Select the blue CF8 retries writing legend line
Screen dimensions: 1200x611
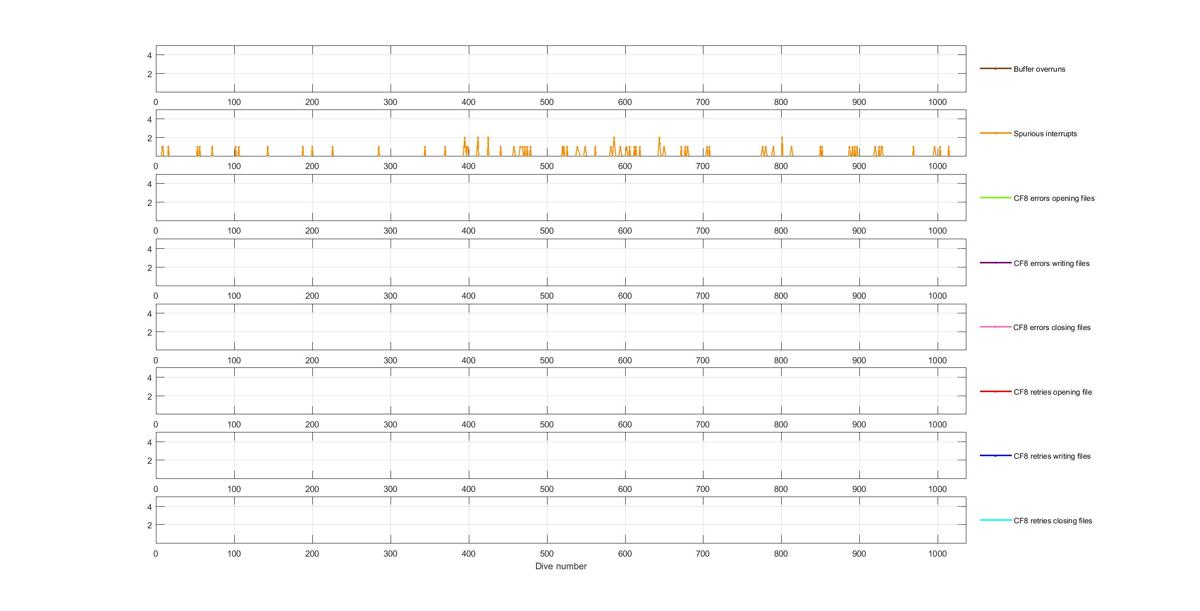[x=996, y=456]
